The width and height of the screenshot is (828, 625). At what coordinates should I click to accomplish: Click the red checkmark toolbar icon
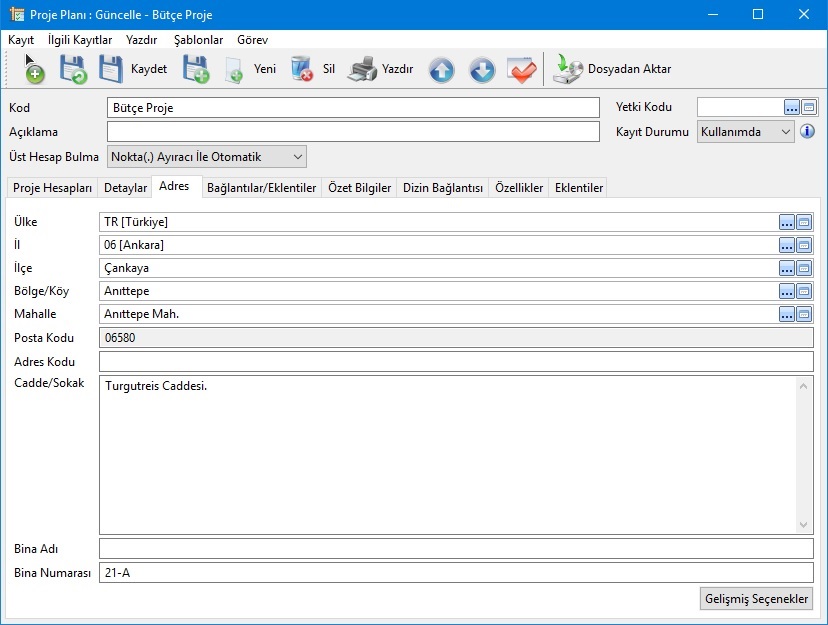[522, 70]
